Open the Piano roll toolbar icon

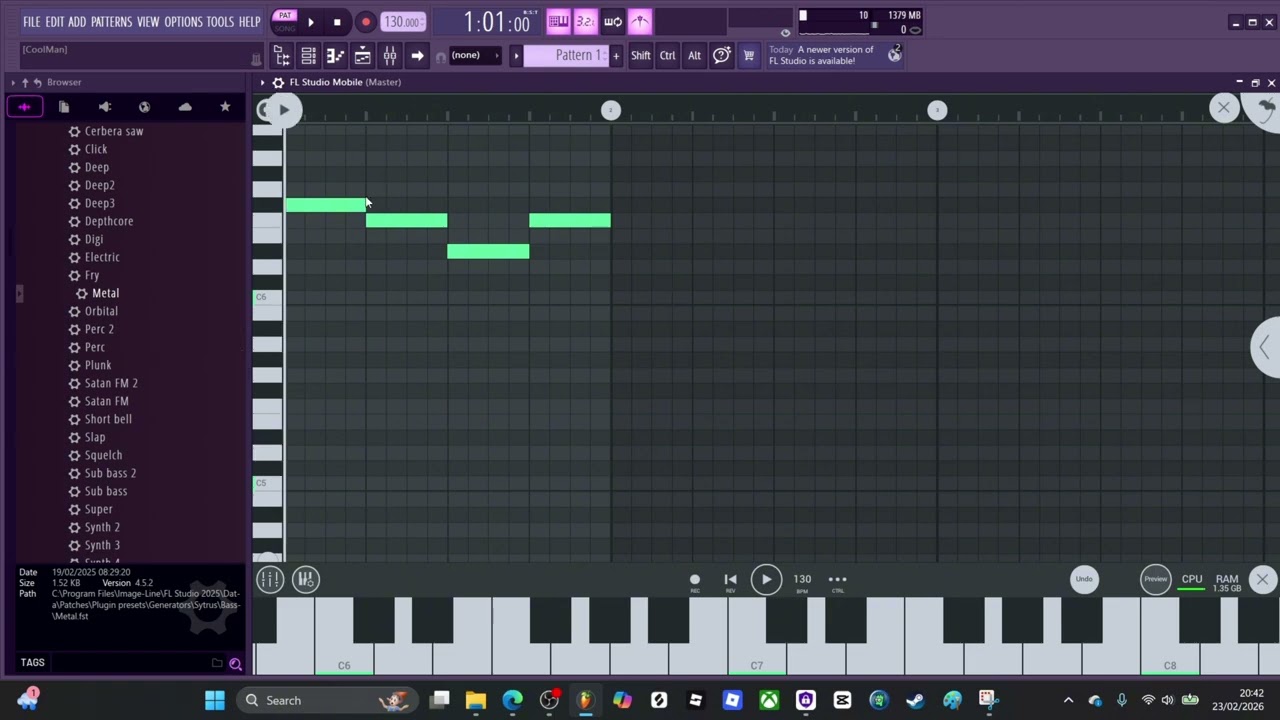[335, 56]
